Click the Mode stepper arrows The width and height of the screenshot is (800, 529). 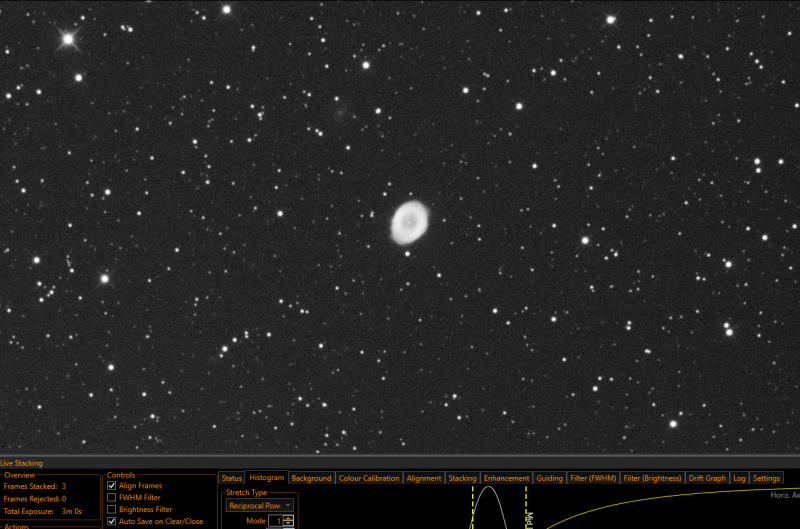(x=289, y=521)
